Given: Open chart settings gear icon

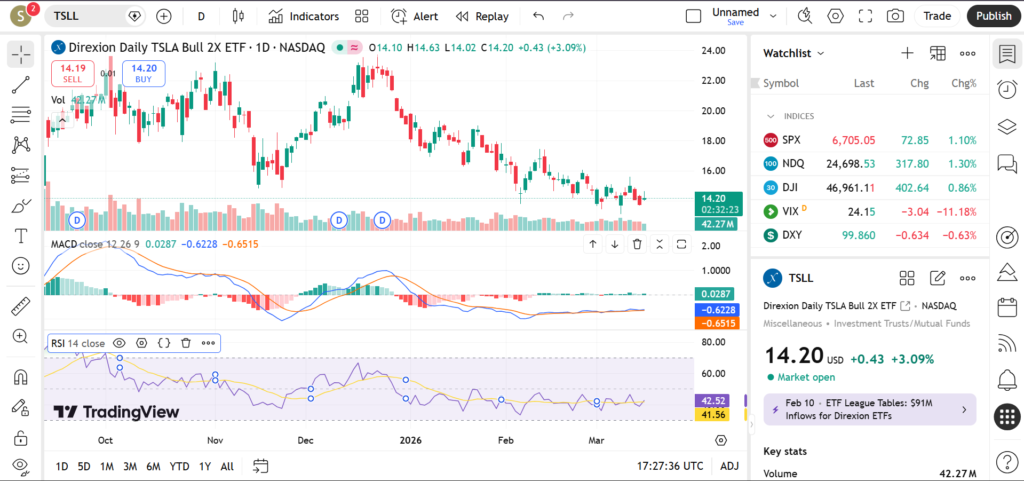Looking at the screenshot, I should [x=835, y=16].
